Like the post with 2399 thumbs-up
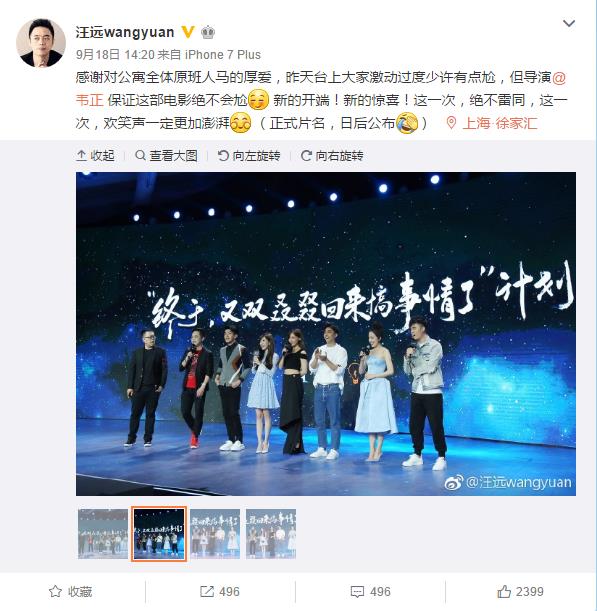 [520, 592]
